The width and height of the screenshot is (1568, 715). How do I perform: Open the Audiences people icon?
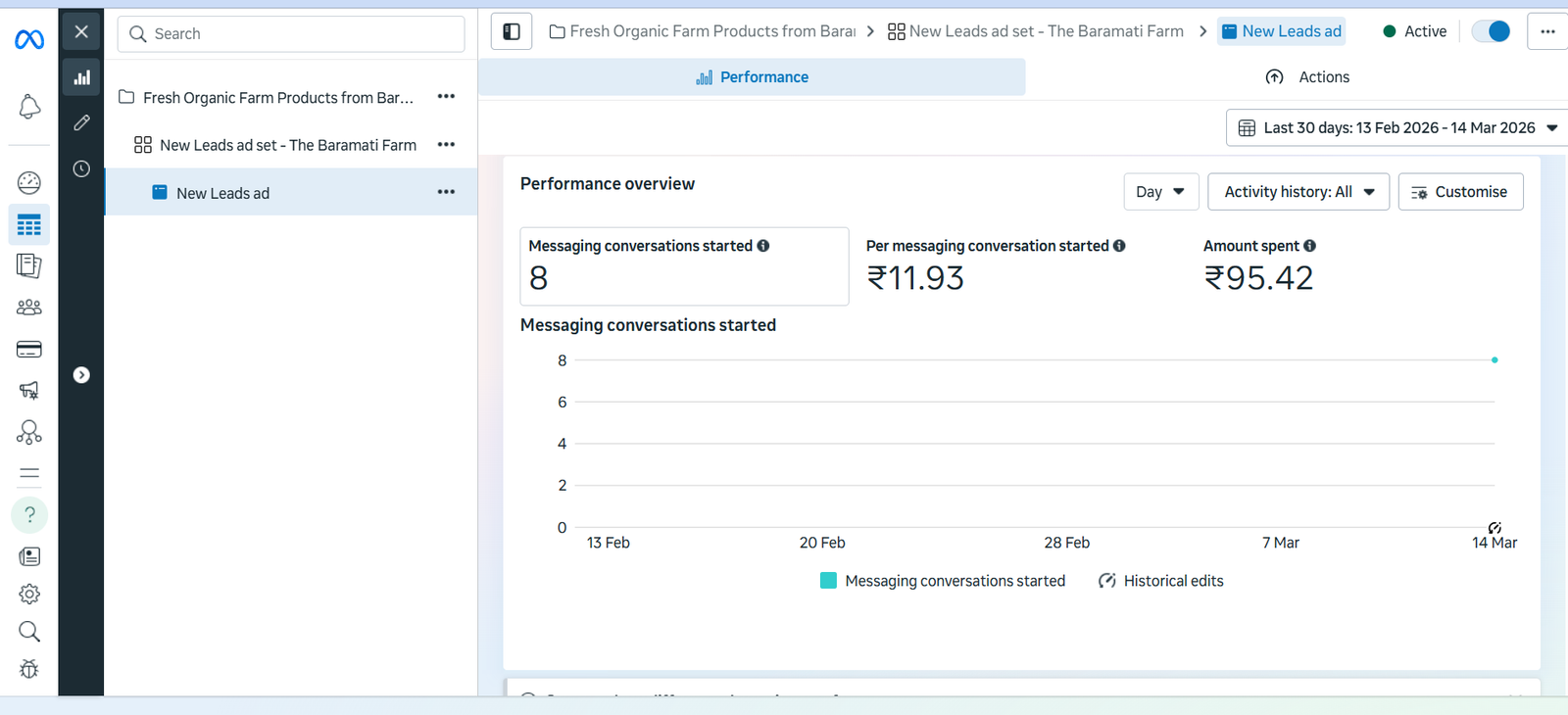[x=29, y=308]
